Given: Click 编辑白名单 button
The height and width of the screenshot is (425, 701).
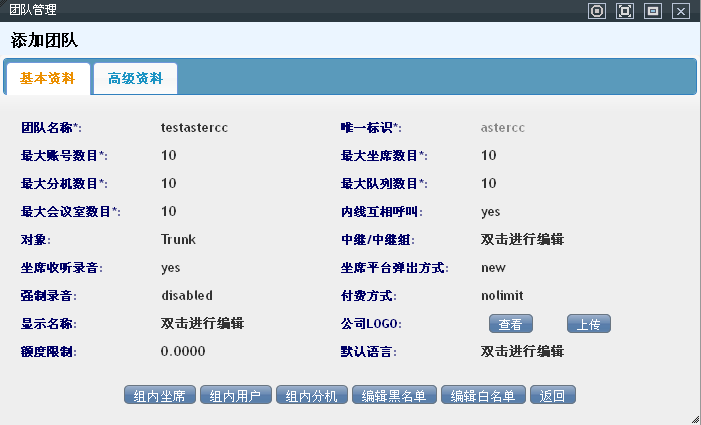Looking at the screenshot, I should point(483,395).
